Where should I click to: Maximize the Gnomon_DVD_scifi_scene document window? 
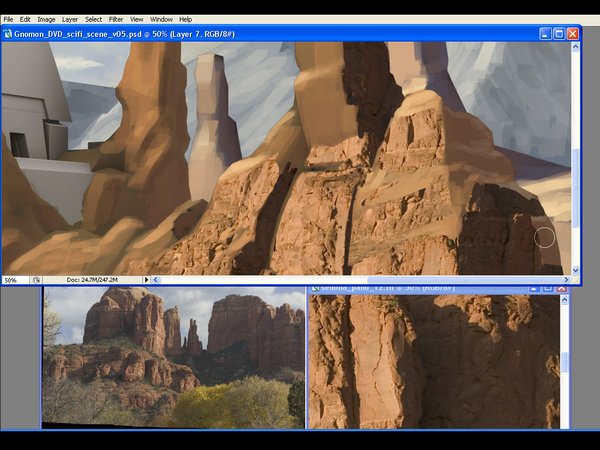pos(559,33)
